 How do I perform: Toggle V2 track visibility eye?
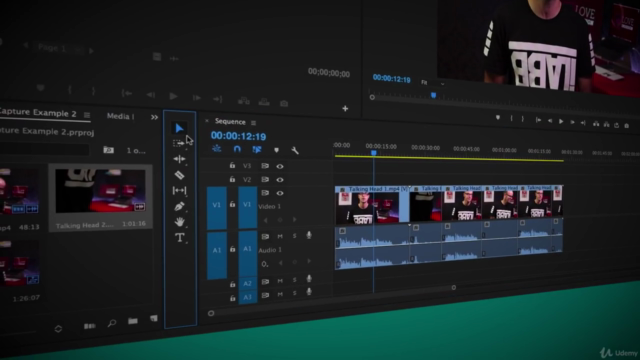coord(280,180)
